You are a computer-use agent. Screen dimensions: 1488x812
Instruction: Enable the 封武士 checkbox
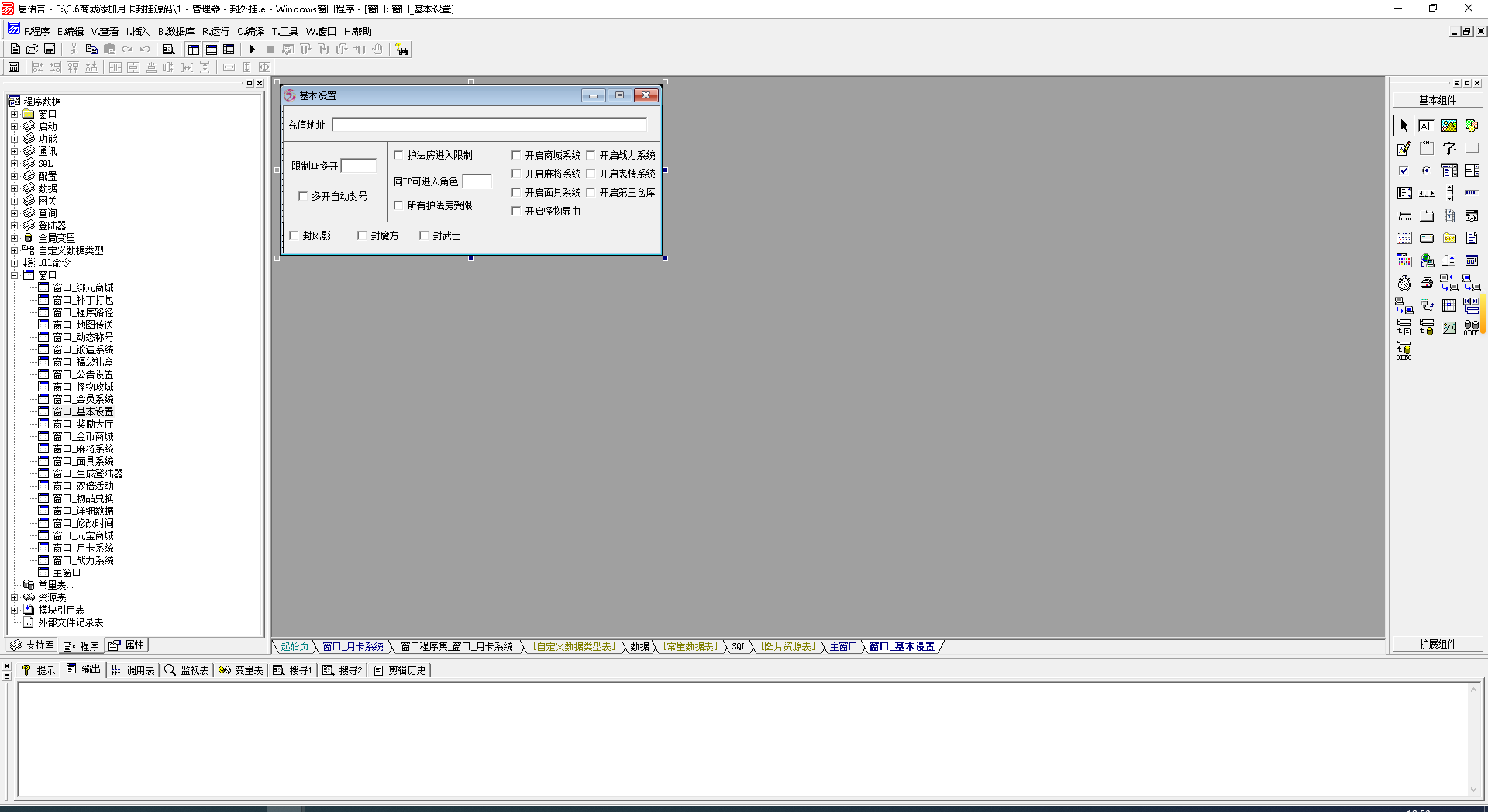(x=424, y=236)
